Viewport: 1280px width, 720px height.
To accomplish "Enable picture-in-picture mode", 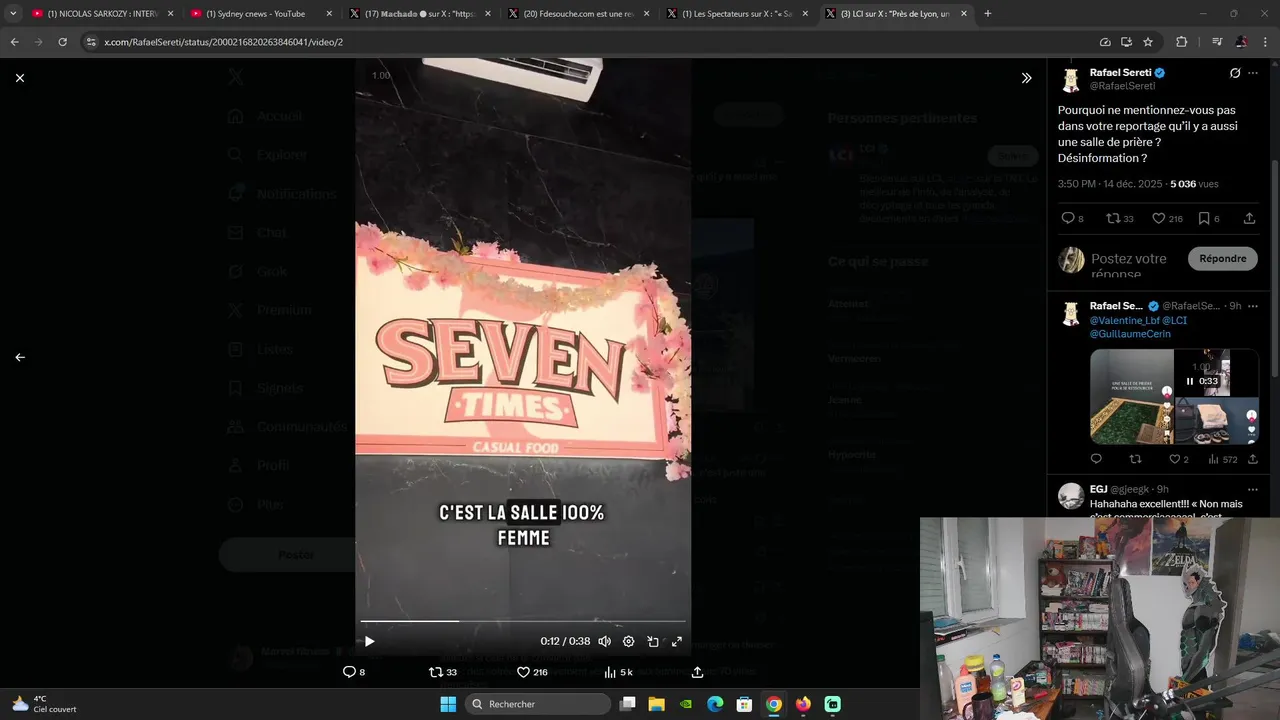I will 653,642.
